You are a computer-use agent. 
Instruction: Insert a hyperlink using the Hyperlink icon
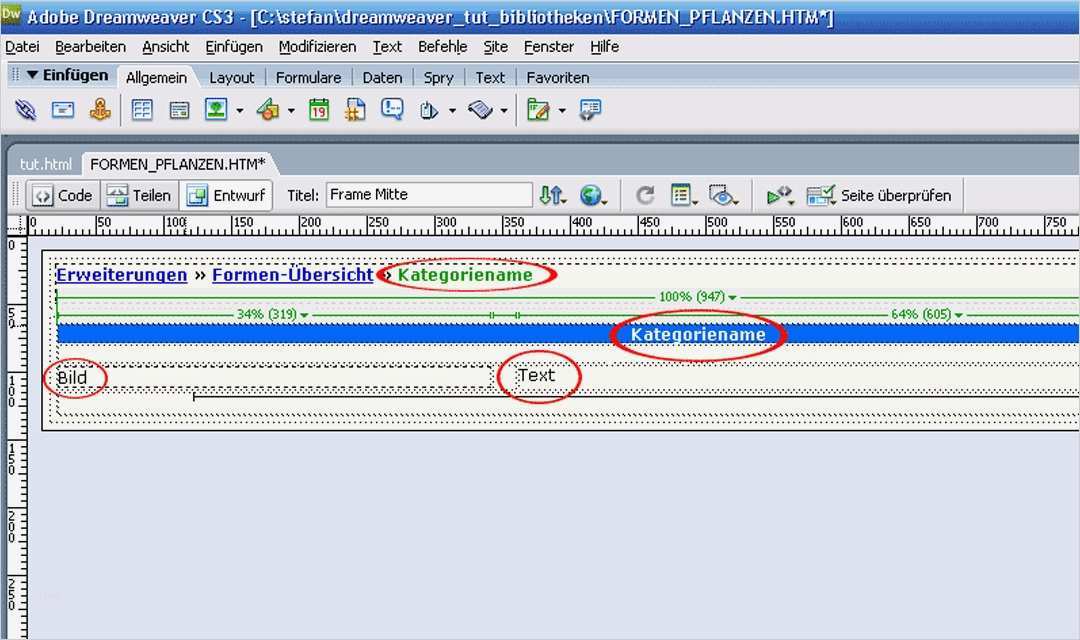pos(25,110)
